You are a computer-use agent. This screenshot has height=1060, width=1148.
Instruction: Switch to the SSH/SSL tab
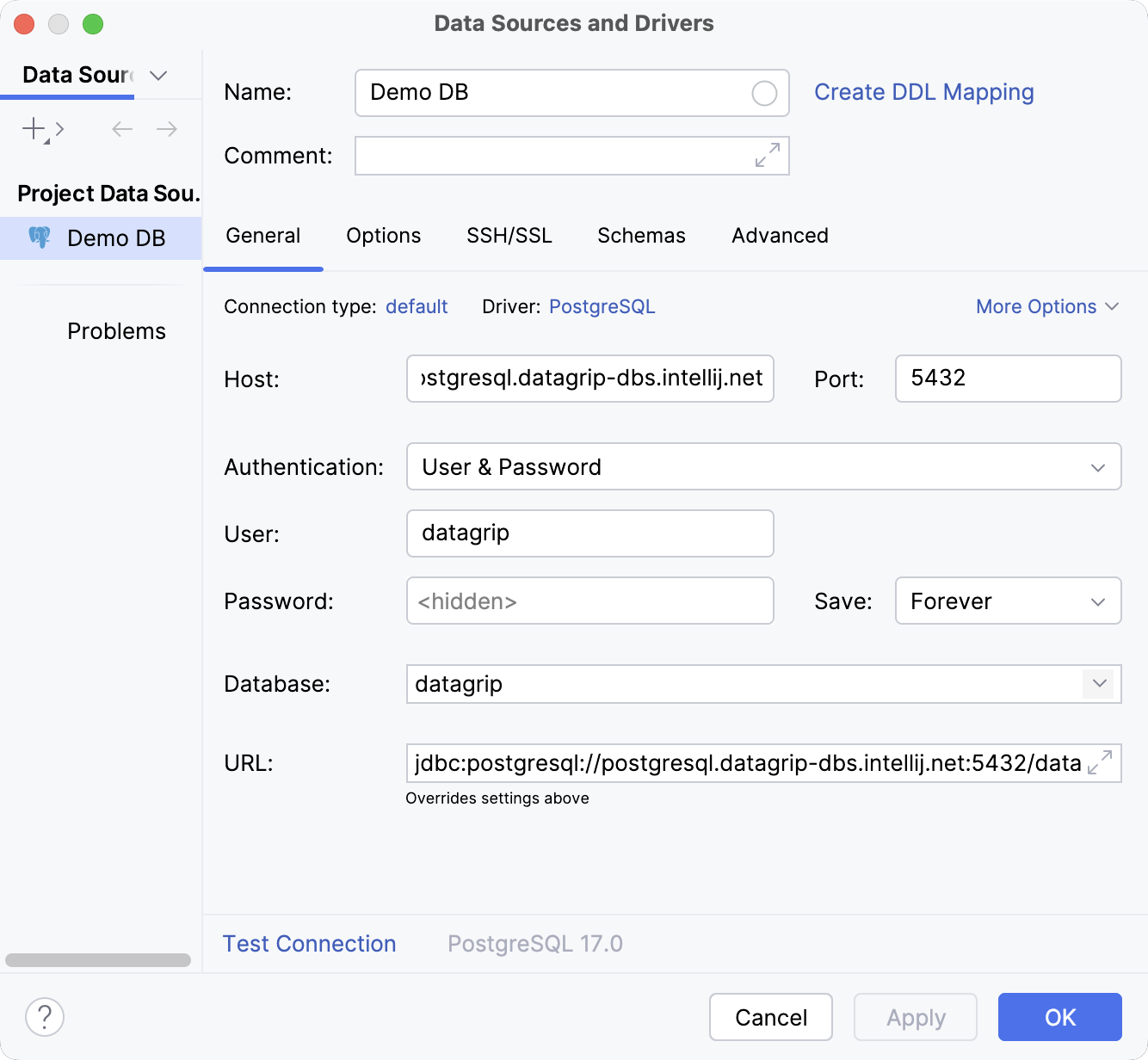click(x=509, y=235)
